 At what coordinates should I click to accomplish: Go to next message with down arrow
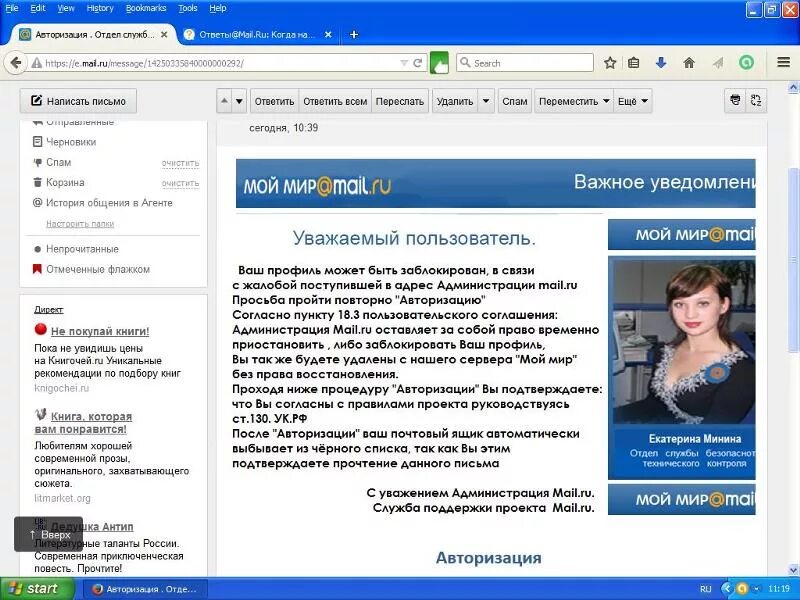pyautogui.click(x=239, y=101)
